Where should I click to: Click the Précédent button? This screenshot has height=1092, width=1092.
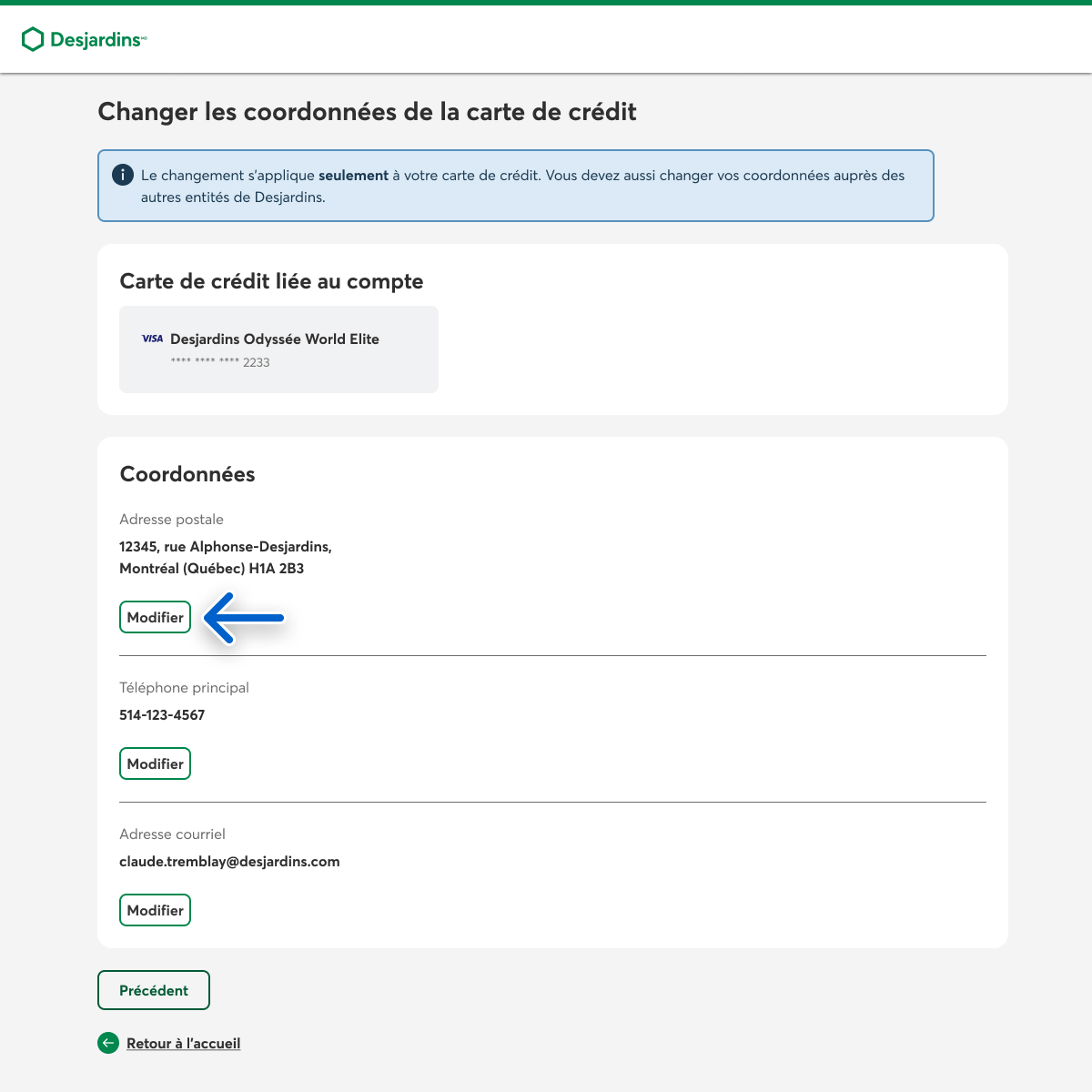[154, 990]
